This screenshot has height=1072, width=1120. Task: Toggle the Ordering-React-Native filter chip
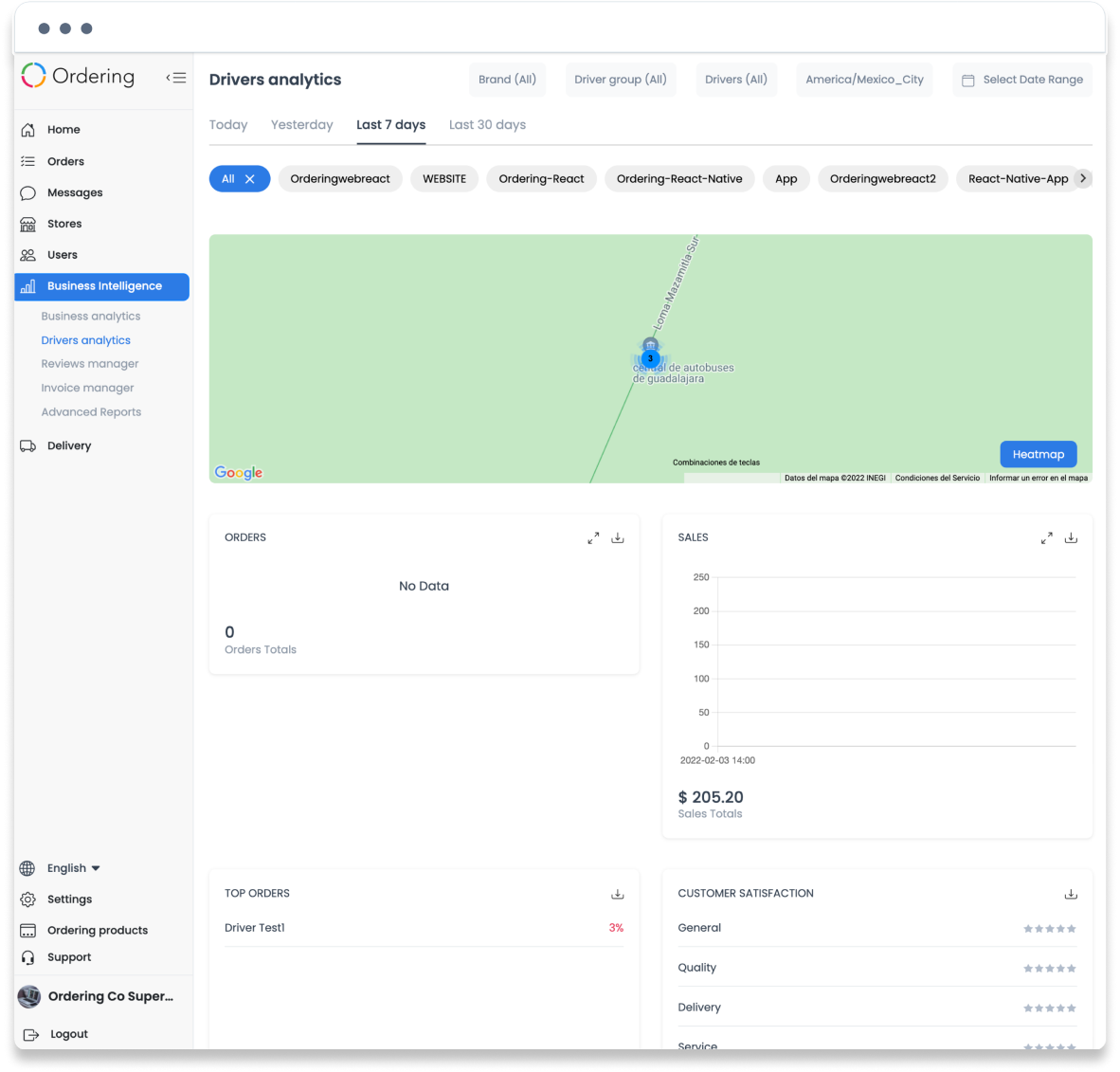pos(679,178)
